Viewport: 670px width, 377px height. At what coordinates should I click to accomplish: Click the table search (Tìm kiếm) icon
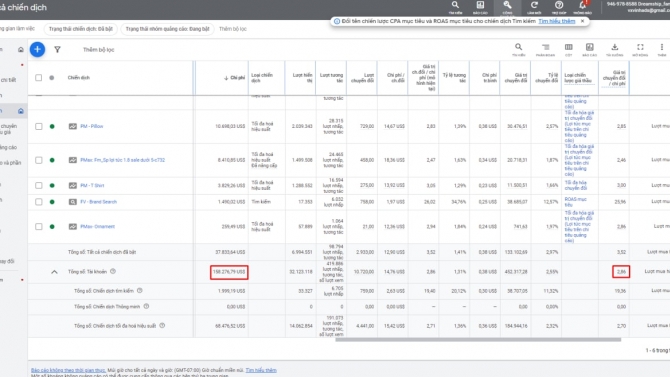518,47
